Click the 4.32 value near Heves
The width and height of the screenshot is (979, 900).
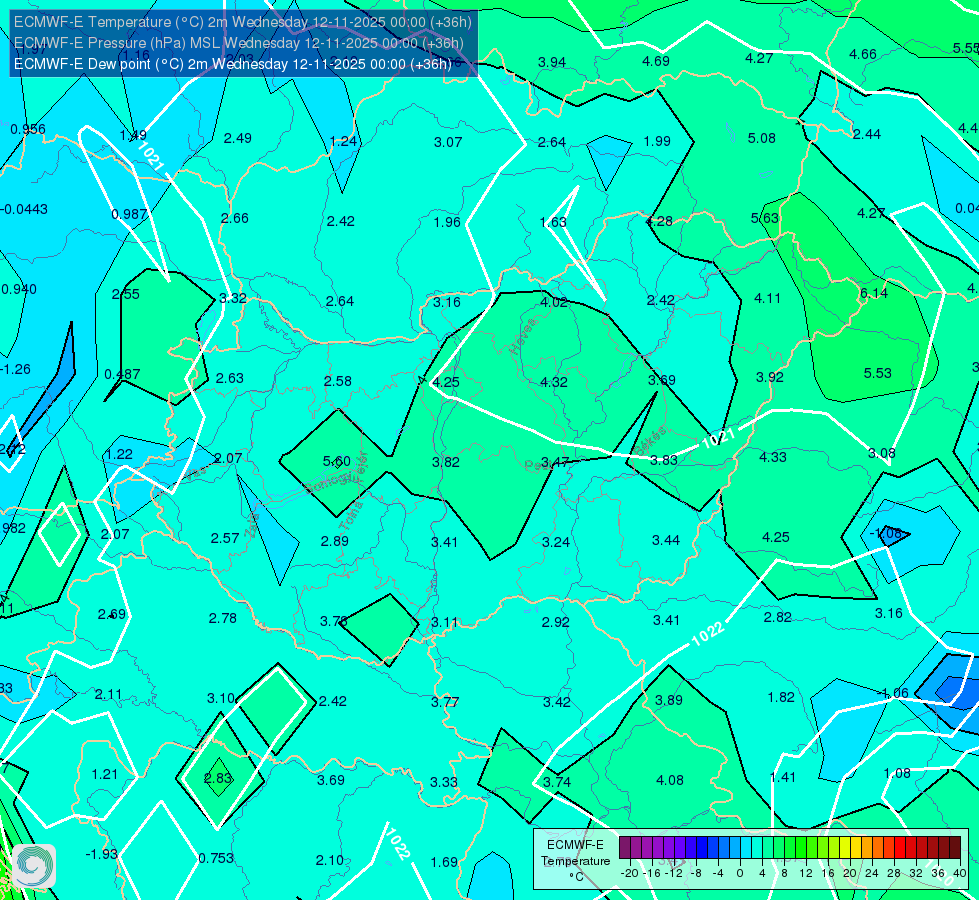[x=553, y=382]
